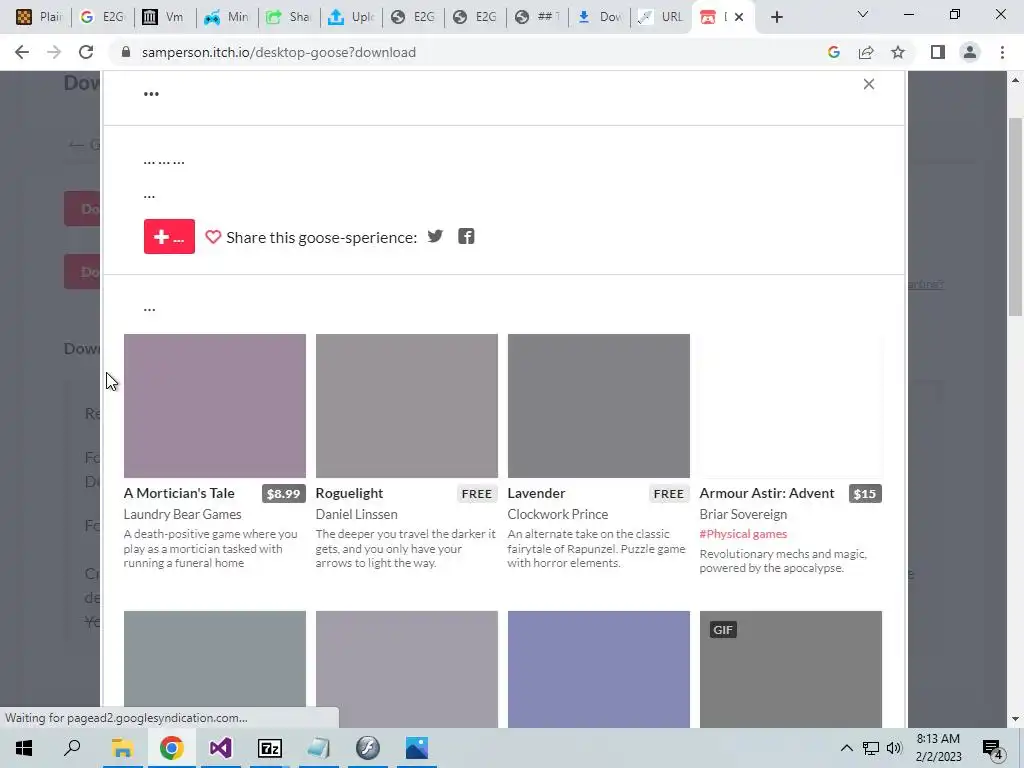Image resolution: width=1024 pixels, height=768 pixels.
Task: Open notification center
Action: pyautogui.click(x=993, y=748)
